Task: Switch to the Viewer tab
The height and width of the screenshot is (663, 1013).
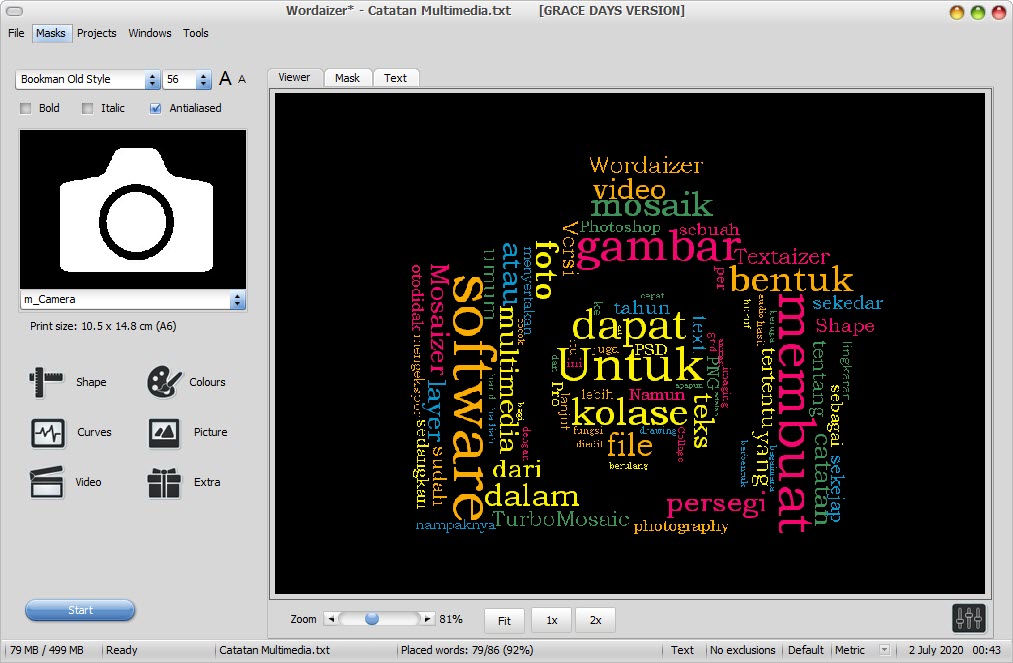Action: [x=295, y=78]
